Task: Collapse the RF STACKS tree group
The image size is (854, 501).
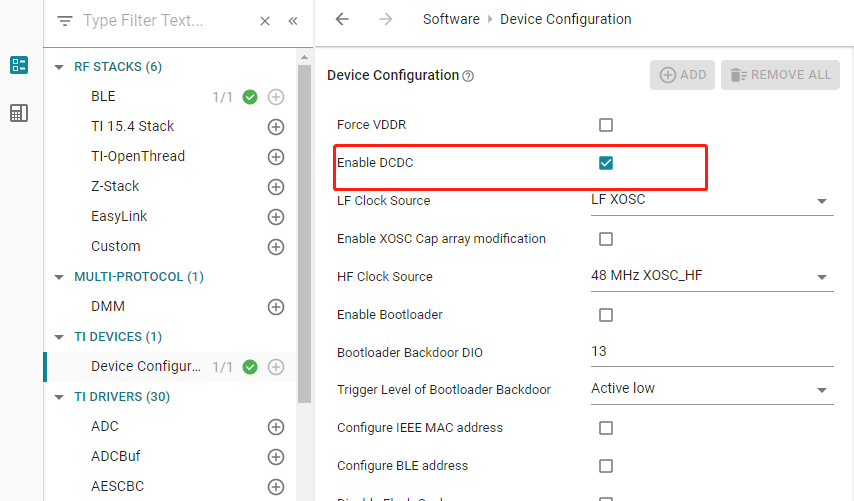Action: (60, 67)
